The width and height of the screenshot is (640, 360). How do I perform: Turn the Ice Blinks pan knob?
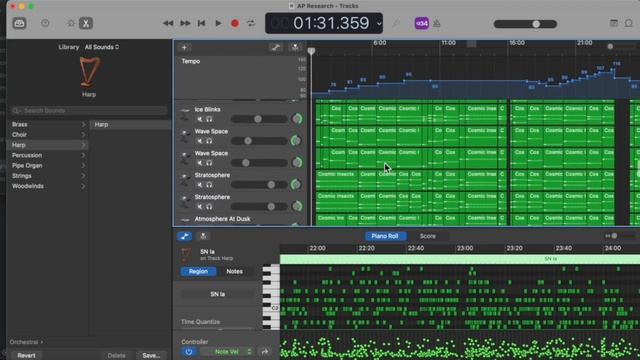[297, 119]
